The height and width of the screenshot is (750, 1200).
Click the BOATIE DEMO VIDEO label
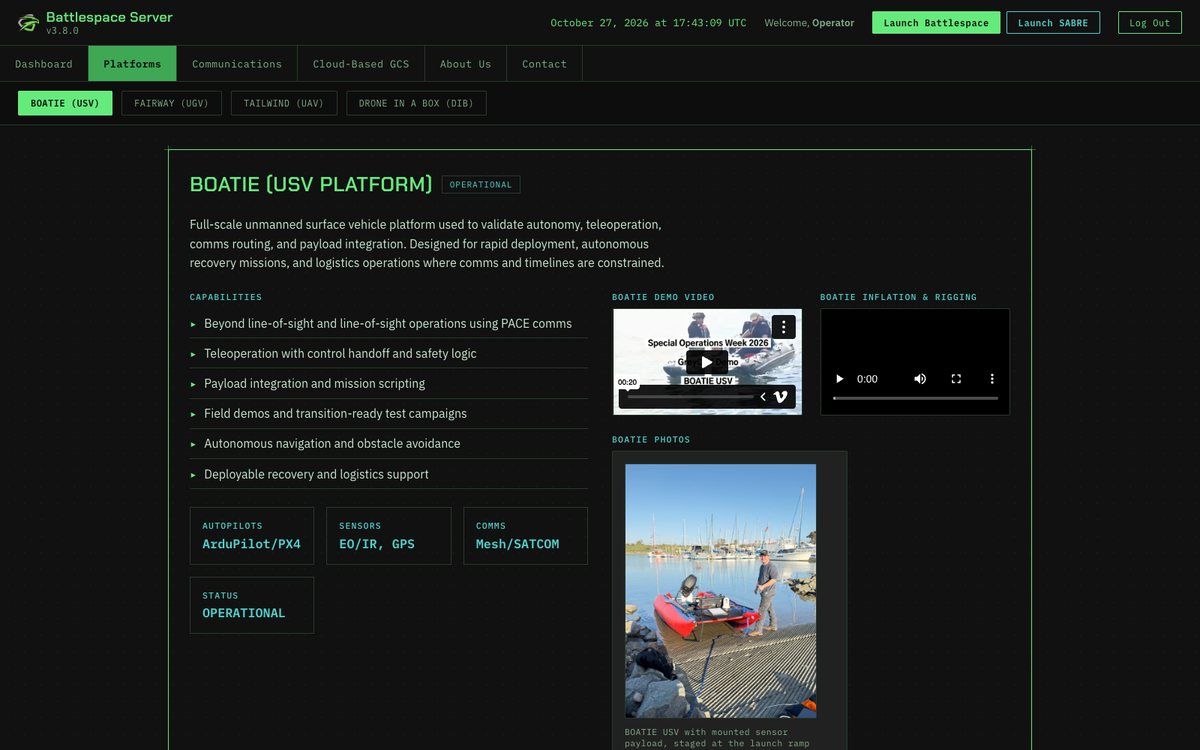(x=663, y=297)
